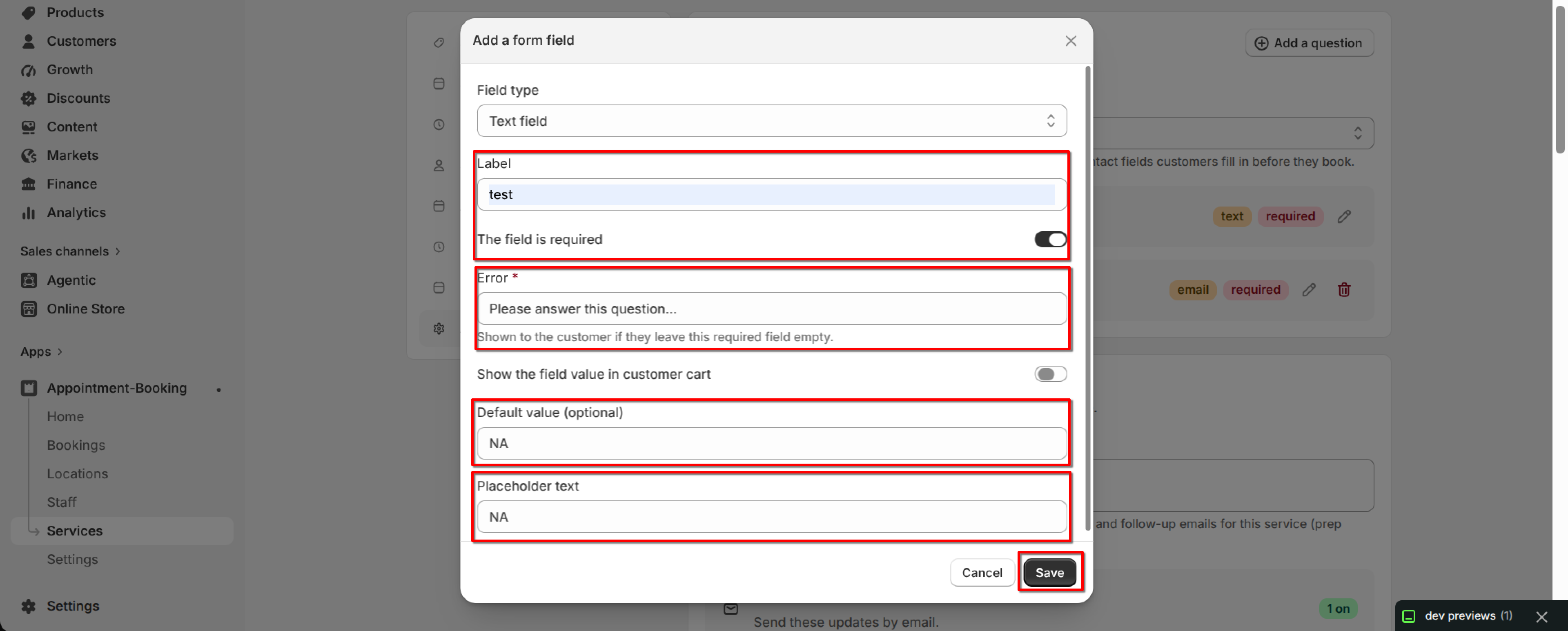Enable Show the field value in customer cart
This screenshot has height=631, width=1568.
[x=1050, y=373]
